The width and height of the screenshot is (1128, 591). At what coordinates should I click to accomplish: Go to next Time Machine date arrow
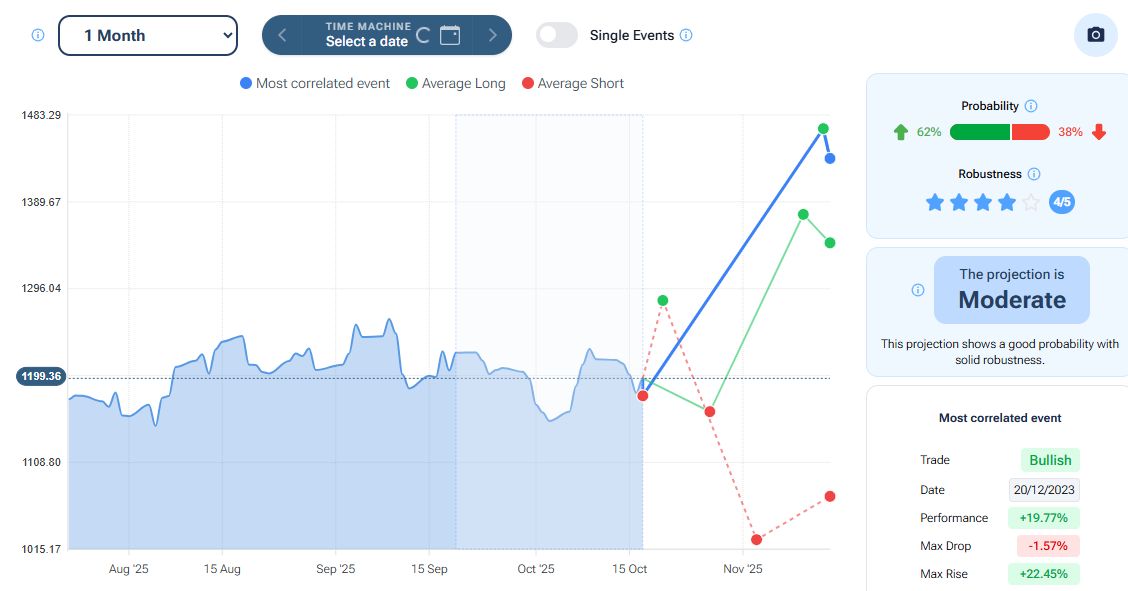[x=492, y=35]
